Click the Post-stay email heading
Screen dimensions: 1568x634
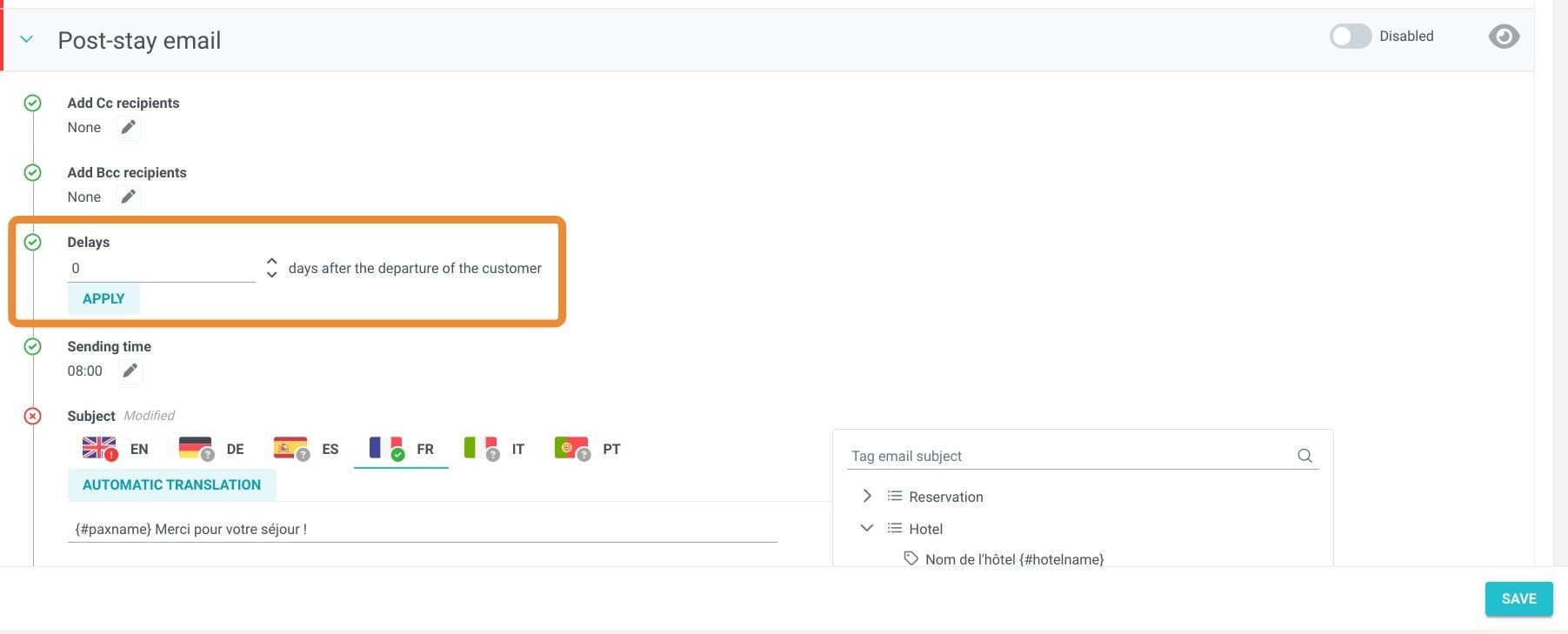(x=139, y=41)
